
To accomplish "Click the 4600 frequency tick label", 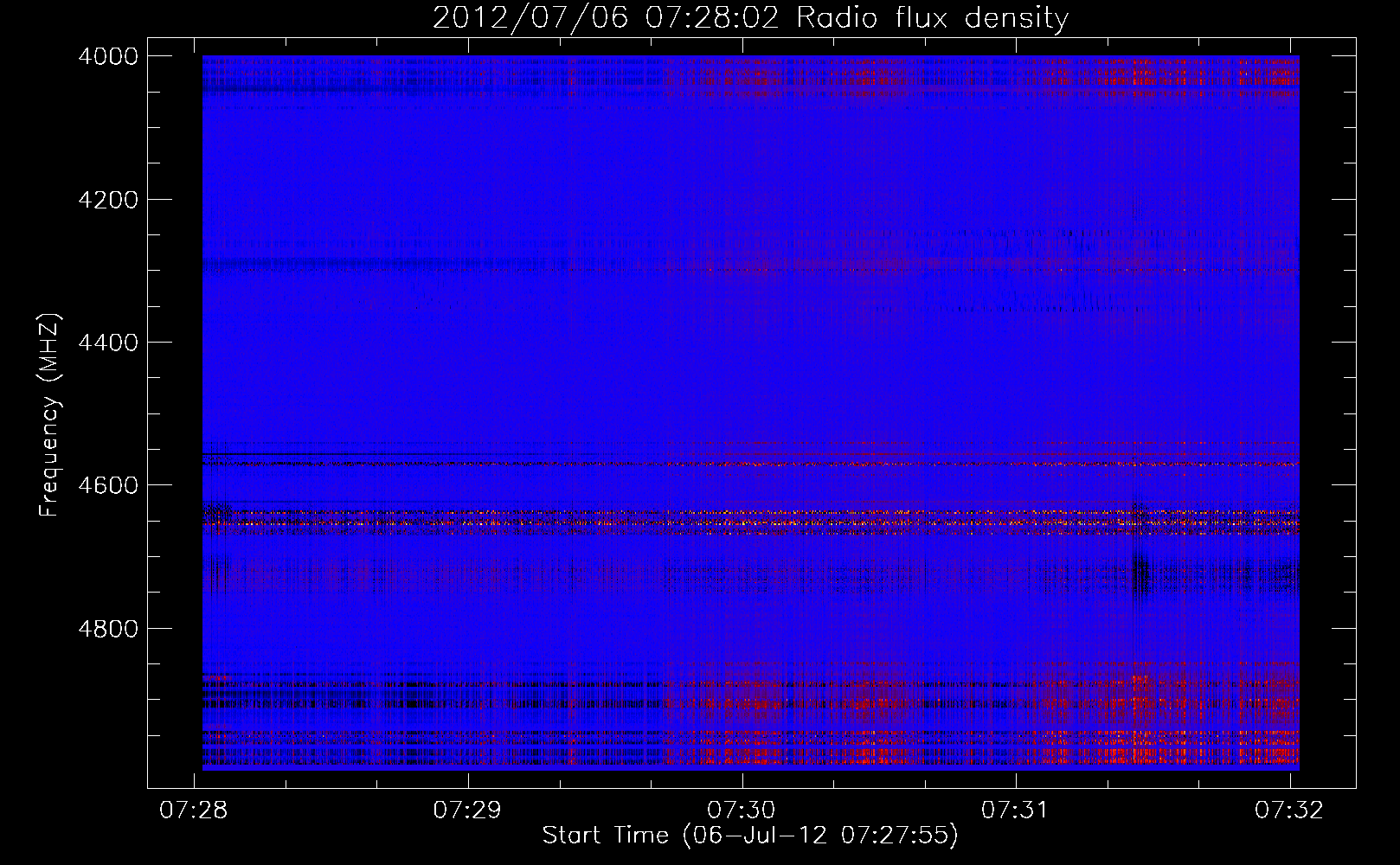I will coord(108,485).
